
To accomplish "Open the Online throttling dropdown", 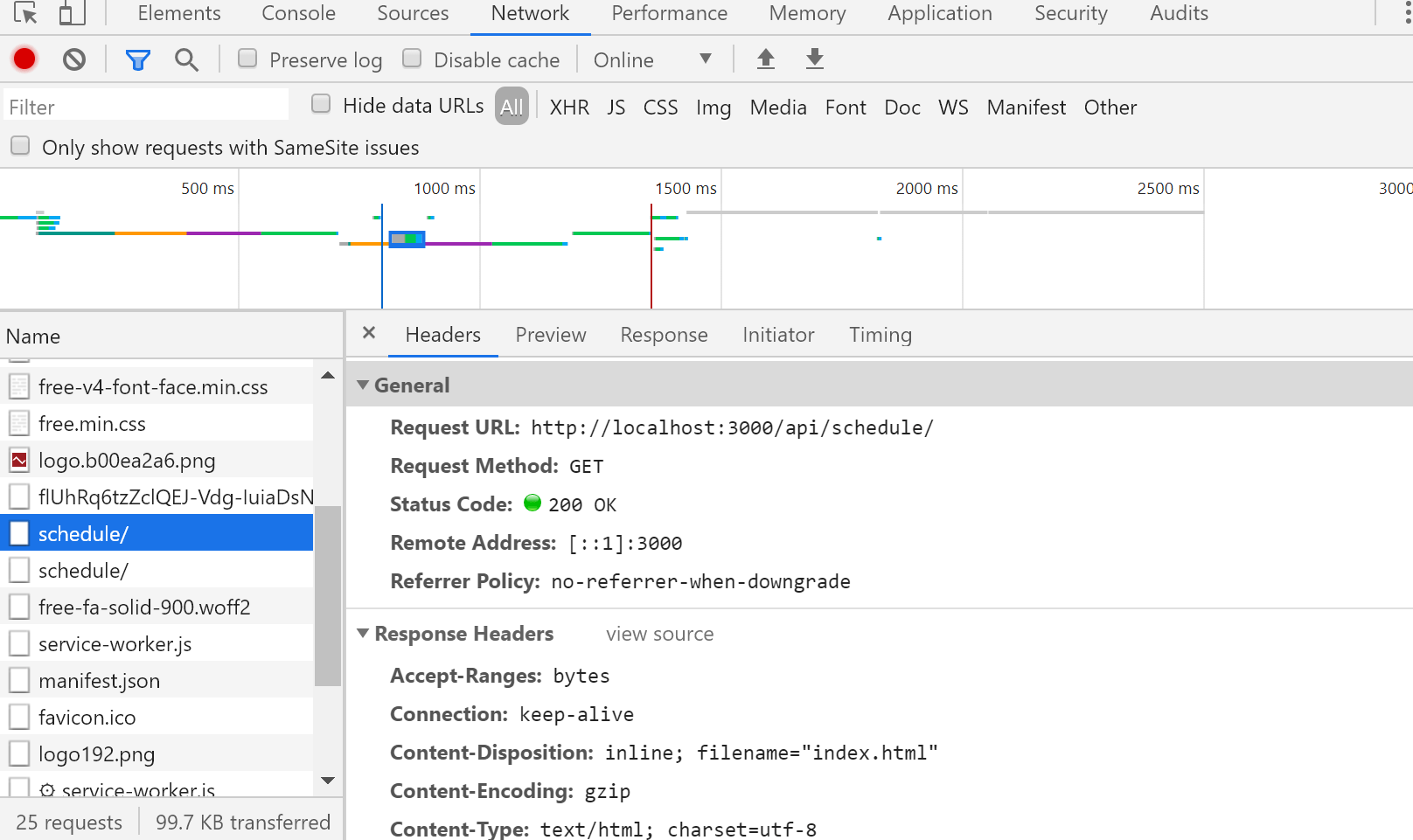I will (x=652, y=59).
